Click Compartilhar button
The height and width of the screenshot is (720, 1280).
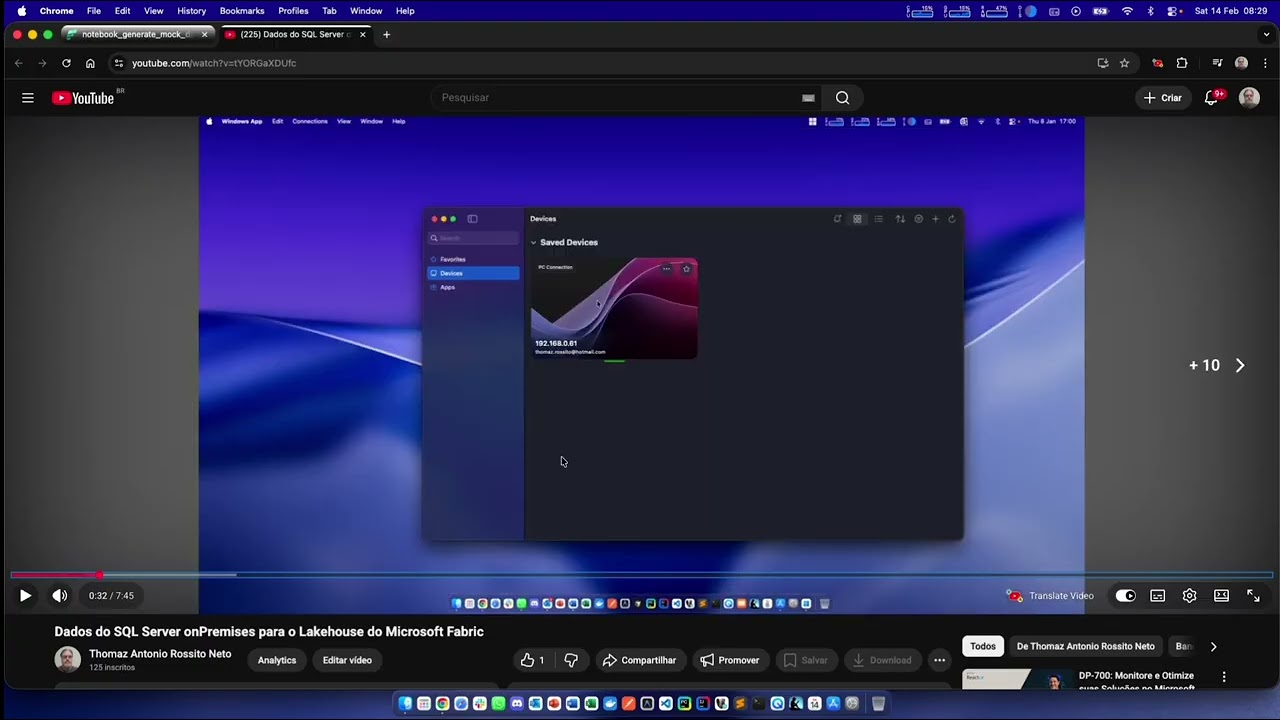(639, 660)
